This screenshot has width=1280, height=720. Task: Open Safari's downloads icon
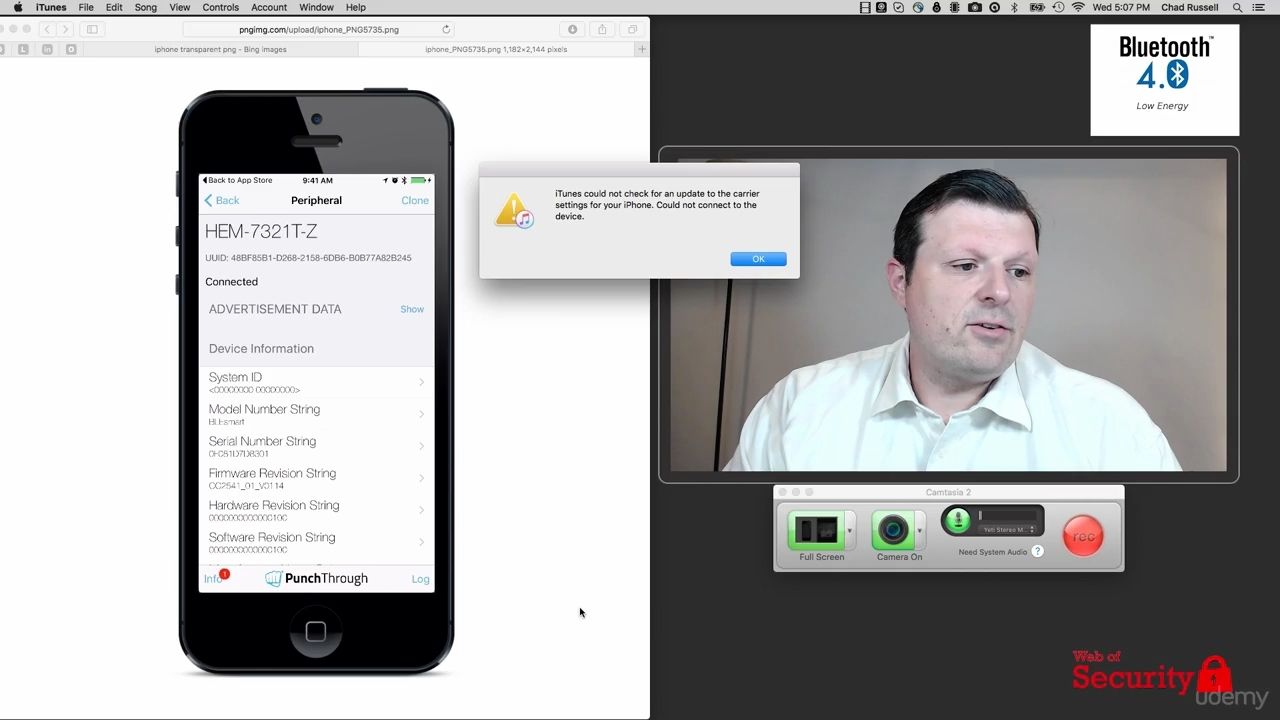click(x=573, y=29)
